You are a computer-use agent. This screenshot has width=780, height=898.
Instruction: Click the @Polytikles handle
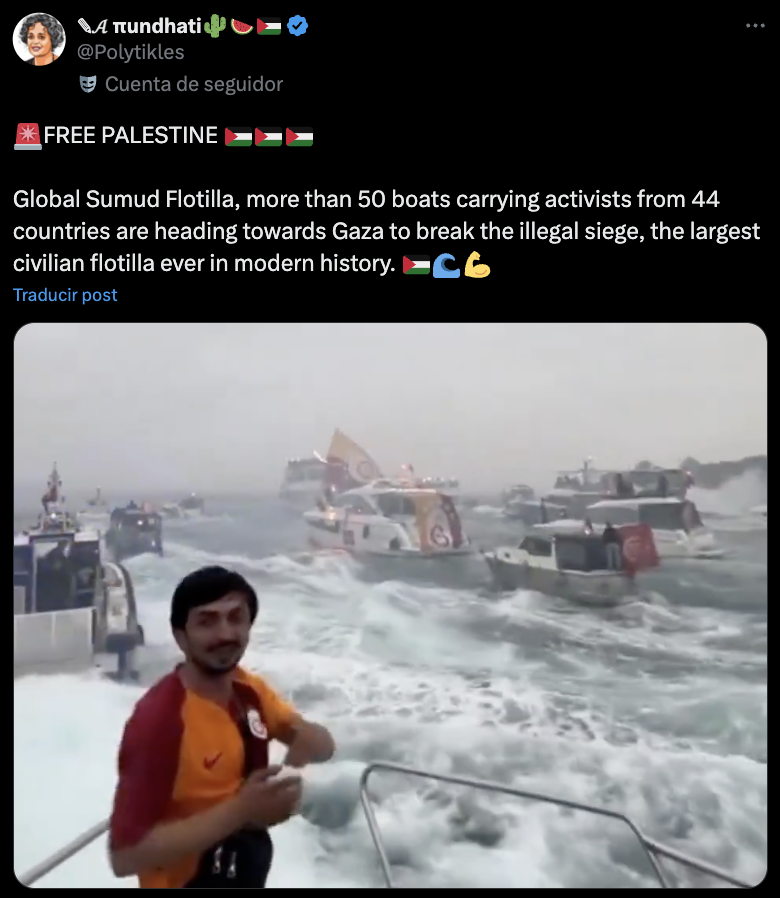131,52
